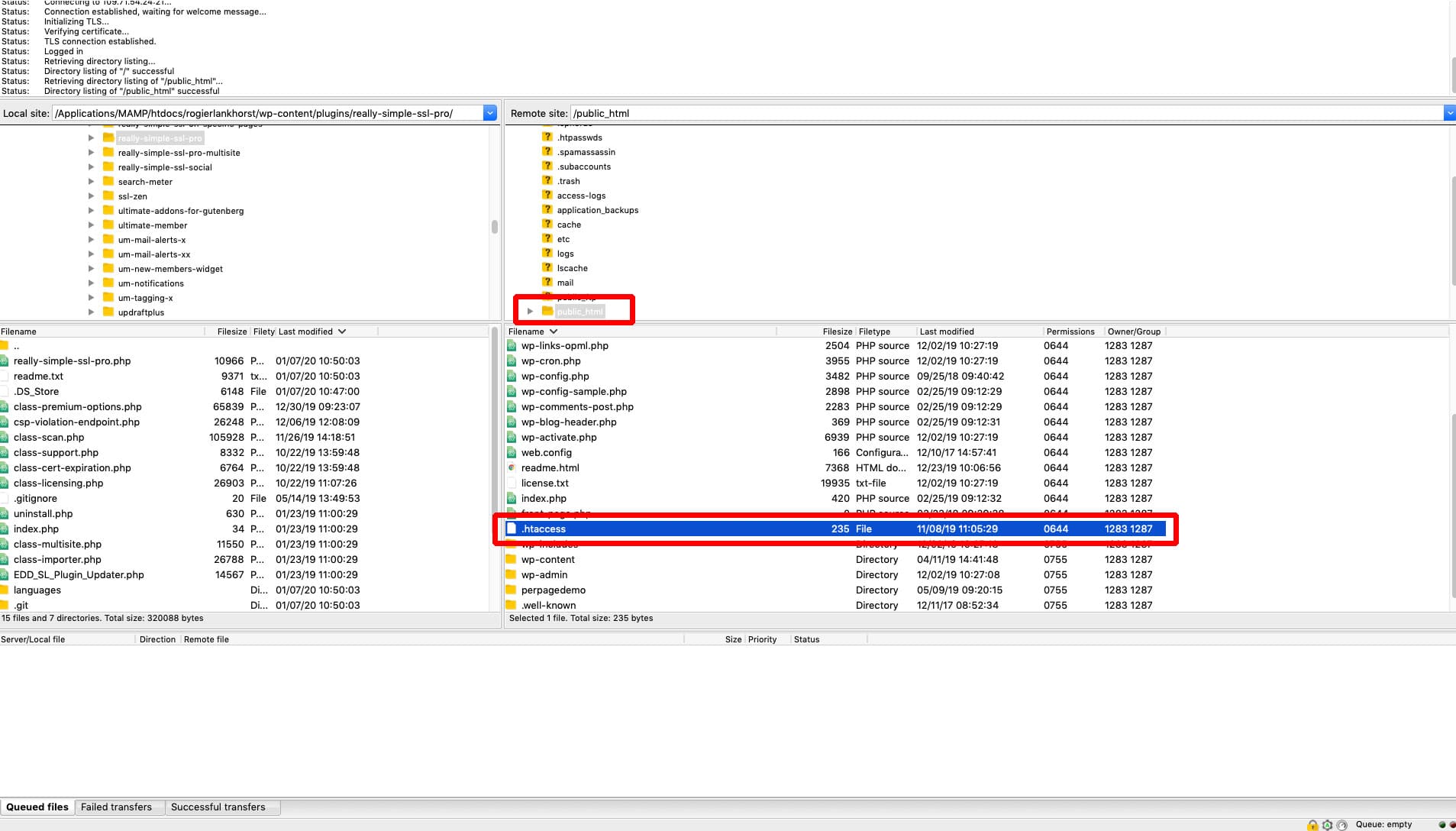The image size is (1456, 831).
Task: Select the .htaccess file icon in remote pane
Action: point(512,529)
